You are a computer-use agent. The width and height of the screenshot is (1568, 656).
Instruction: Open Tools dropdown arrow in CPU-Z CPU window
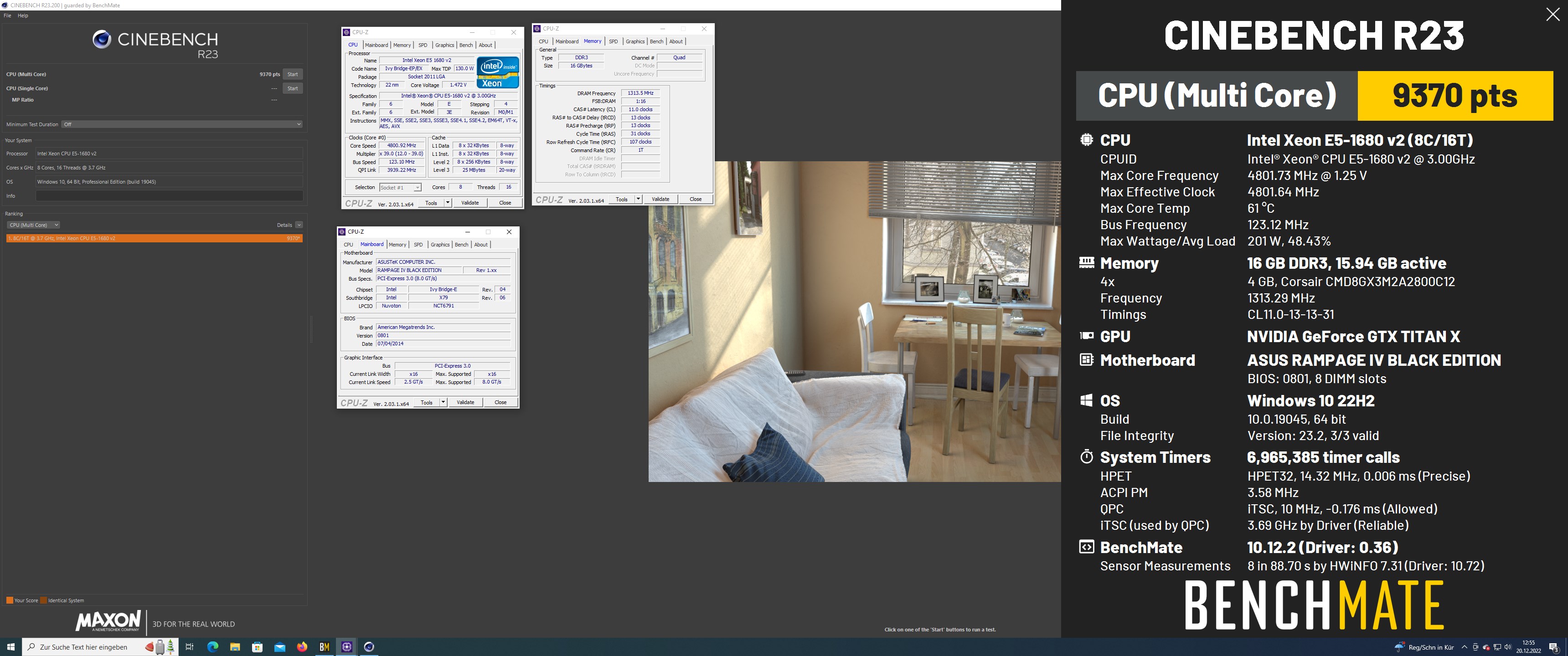[x=448, y=203]
